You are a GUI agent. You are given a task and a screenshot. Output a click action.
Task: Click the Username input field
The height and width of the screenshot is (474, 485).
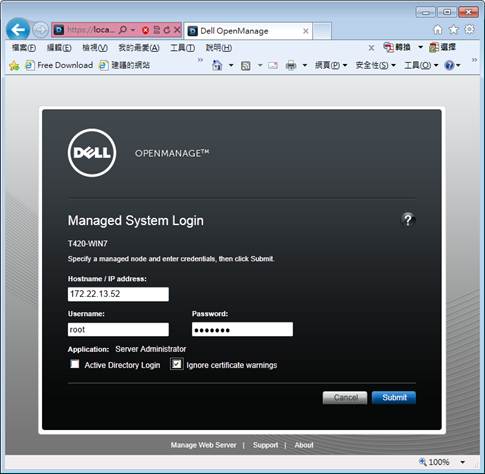click(x=118, y=330)
